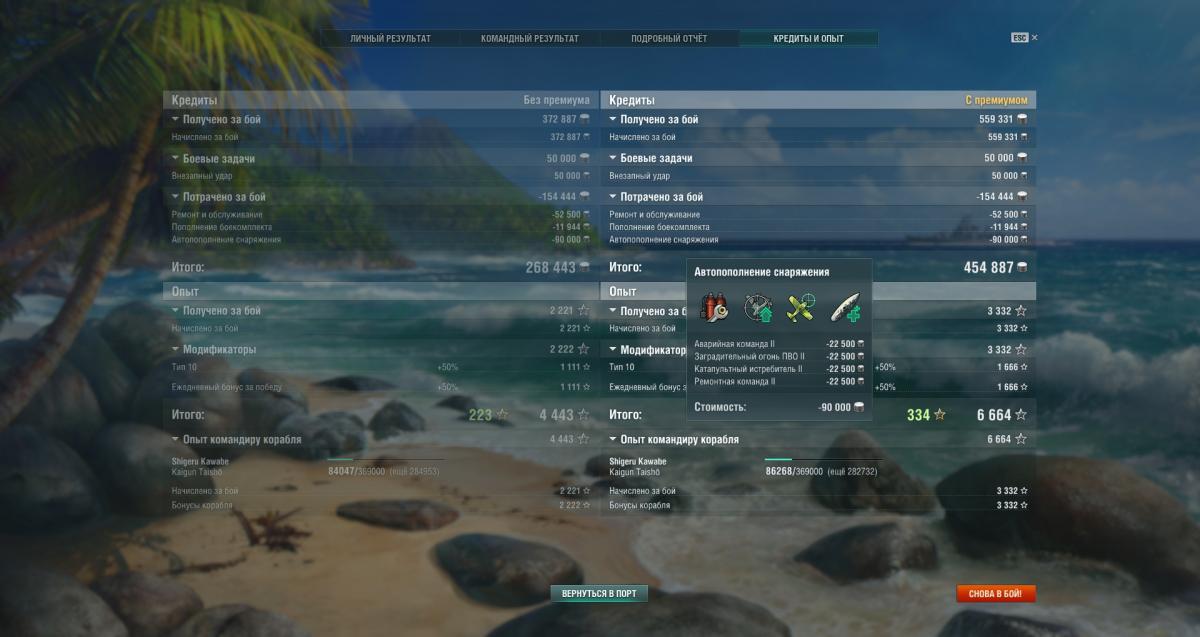Collapse left Получено за бой credits section
This screenshot has height=637, width=1200.
point(176,119)
